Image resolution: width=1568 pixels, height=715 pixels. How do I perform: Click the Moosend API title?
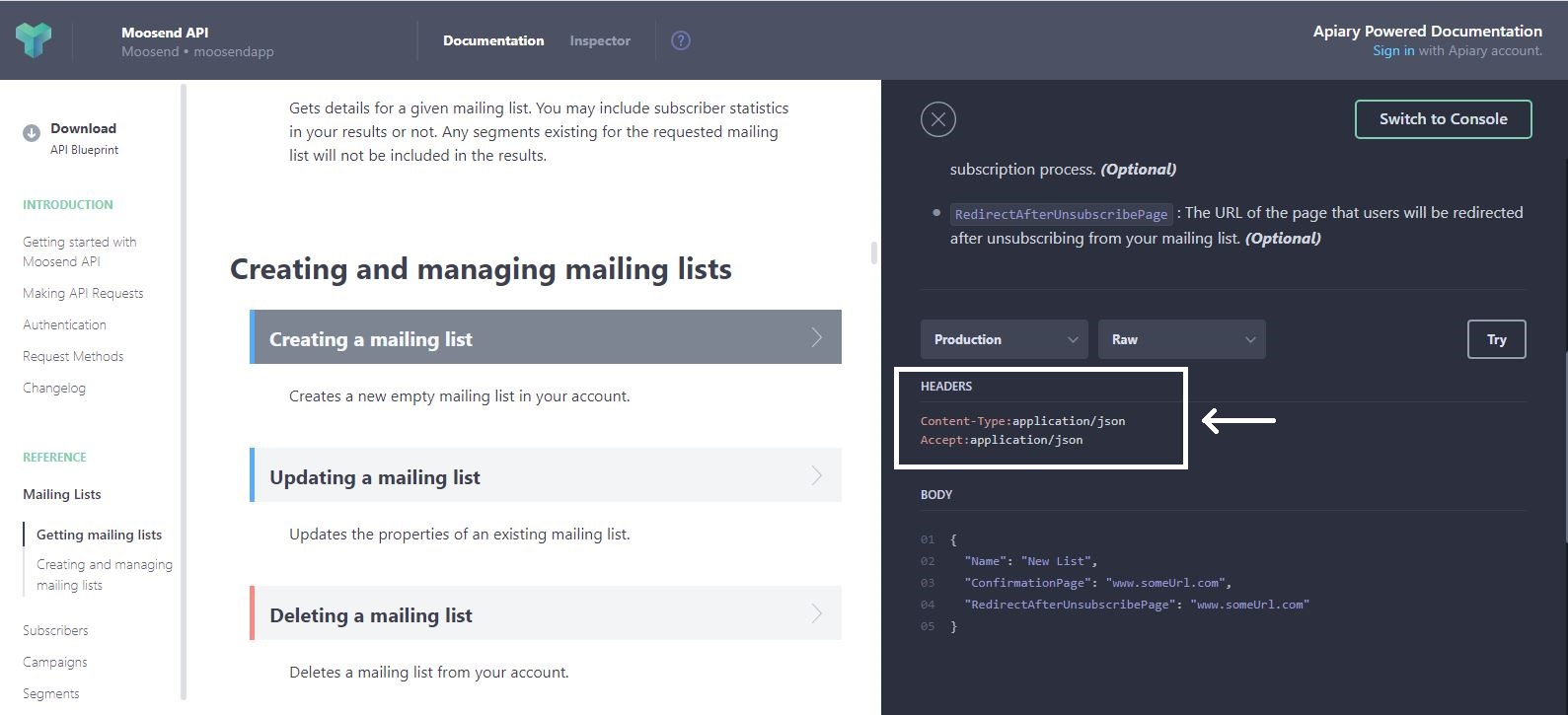[x=165, y=33]
